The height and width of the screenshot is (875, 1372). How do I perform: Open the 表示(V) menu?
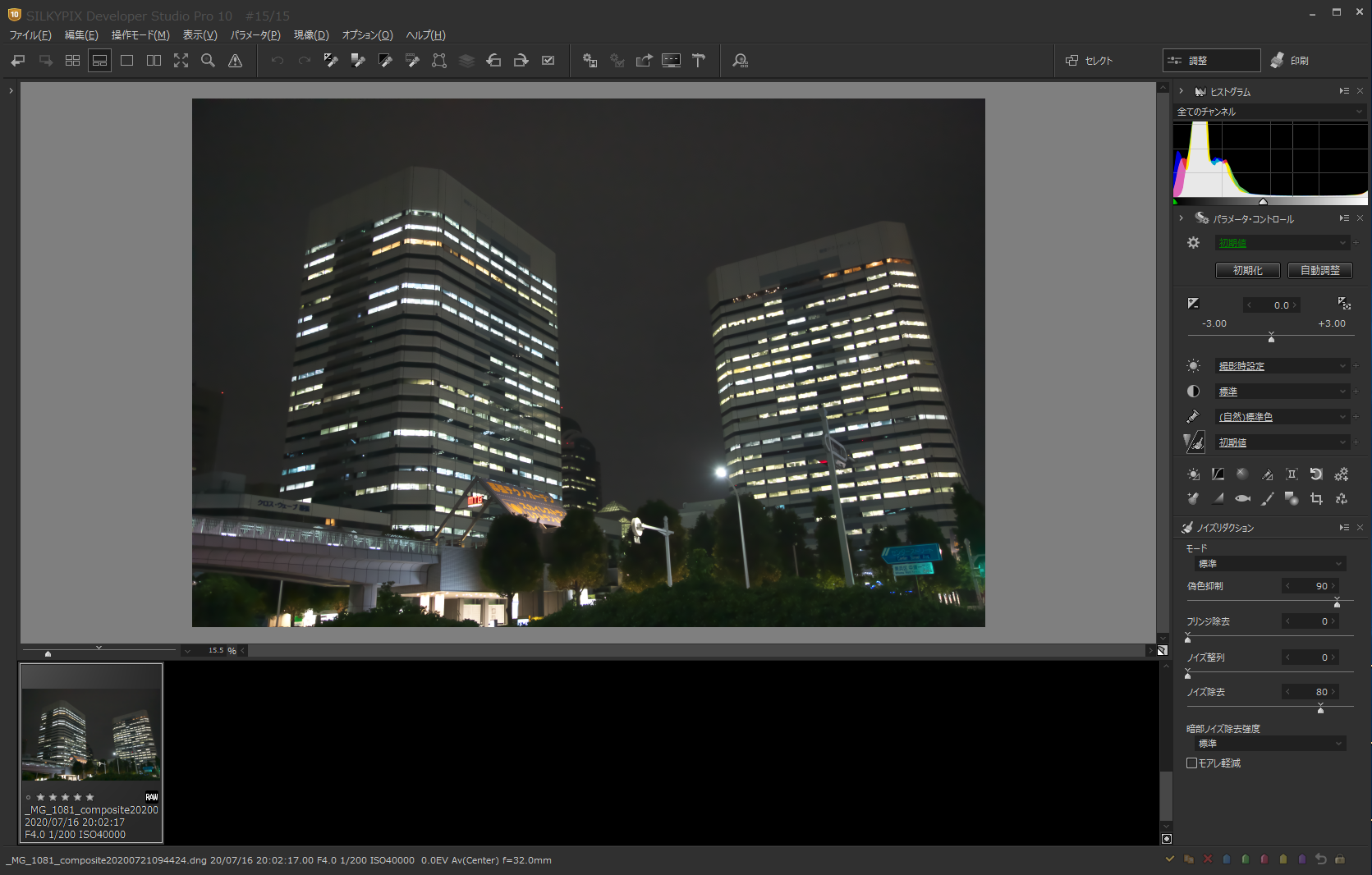(200, 35)
